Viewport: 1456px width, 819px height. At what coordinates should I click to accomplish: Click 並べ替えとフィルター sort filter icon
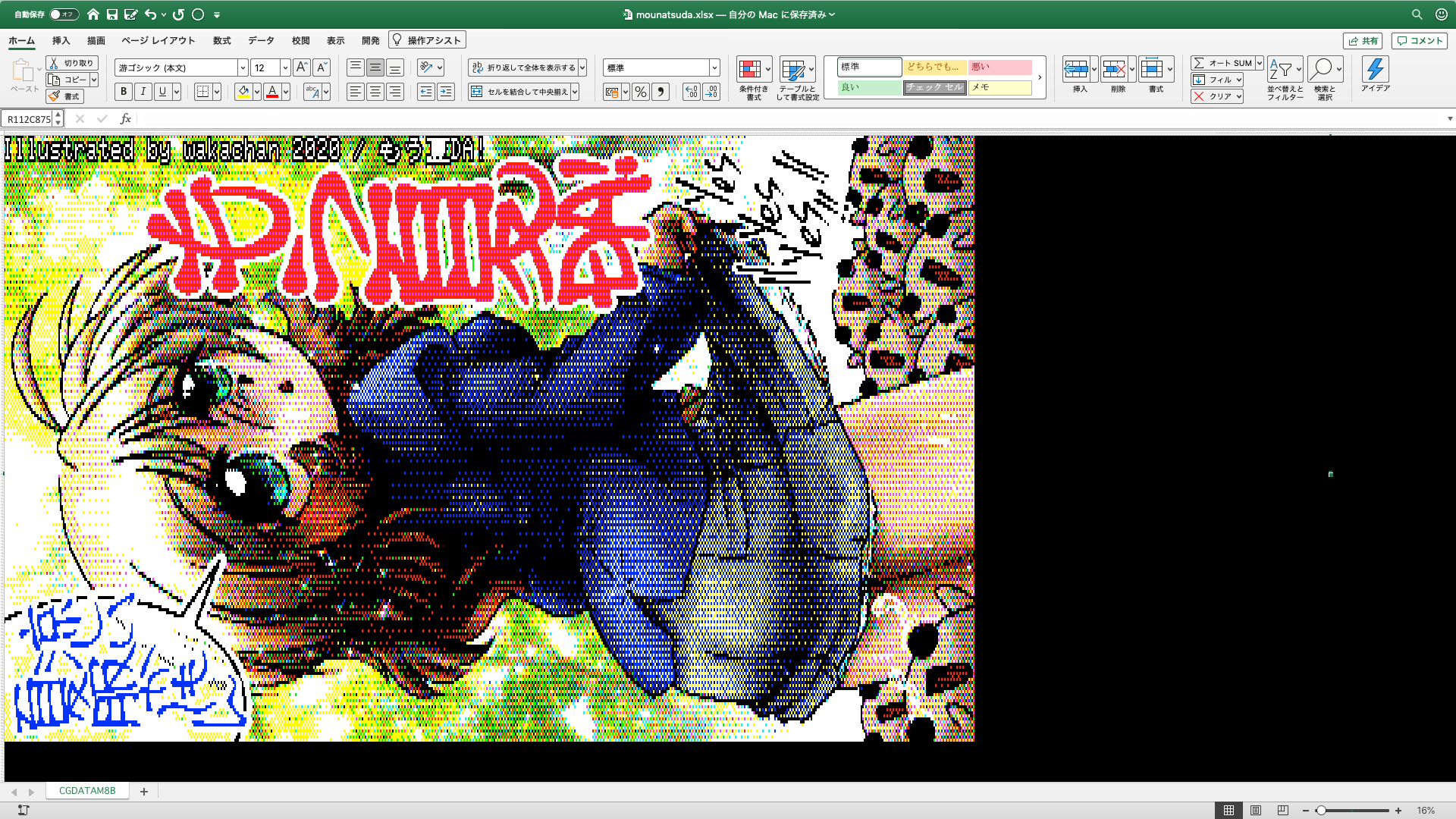(x=1281, y=69)
